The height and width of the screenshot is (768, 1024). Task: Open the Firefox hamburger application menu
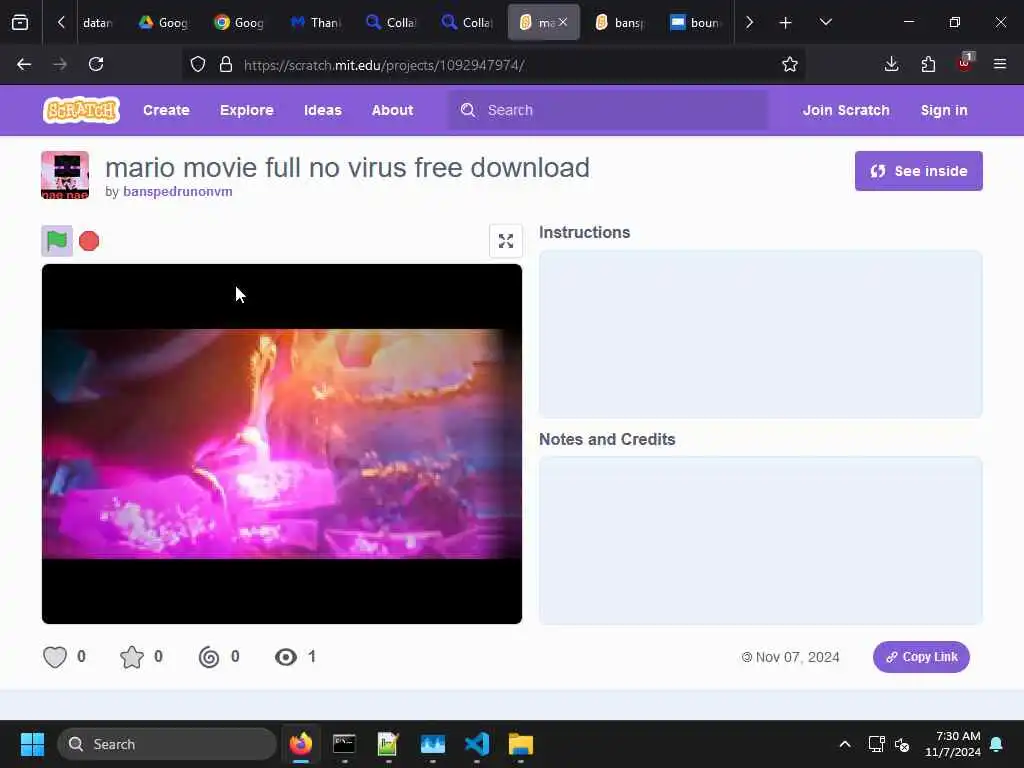point(1000,64)
